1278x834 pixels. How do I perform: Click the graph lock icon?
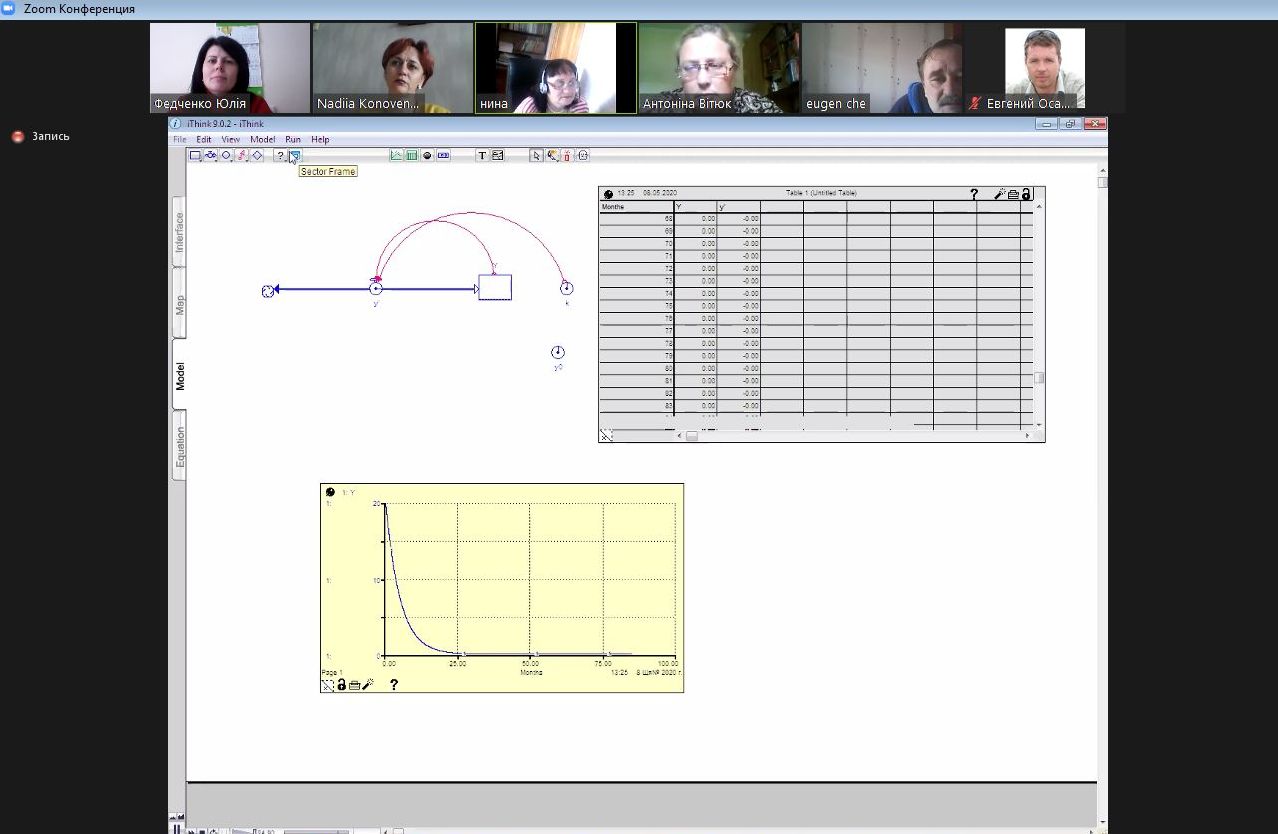click(x=341, y=685)
